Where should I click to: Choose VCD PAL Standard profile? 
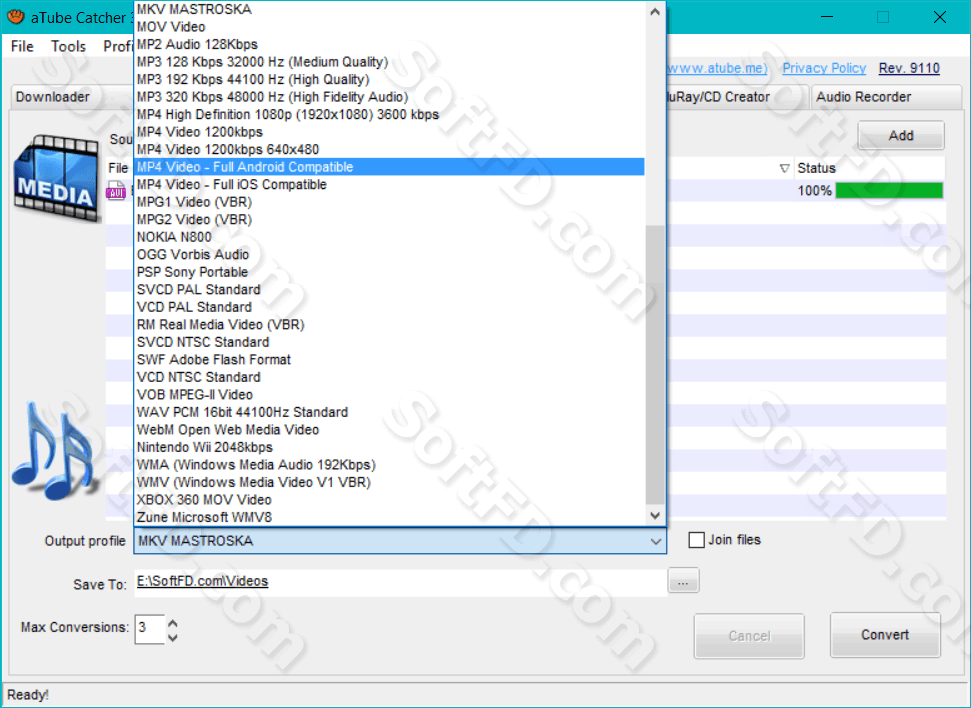(390, 307)
